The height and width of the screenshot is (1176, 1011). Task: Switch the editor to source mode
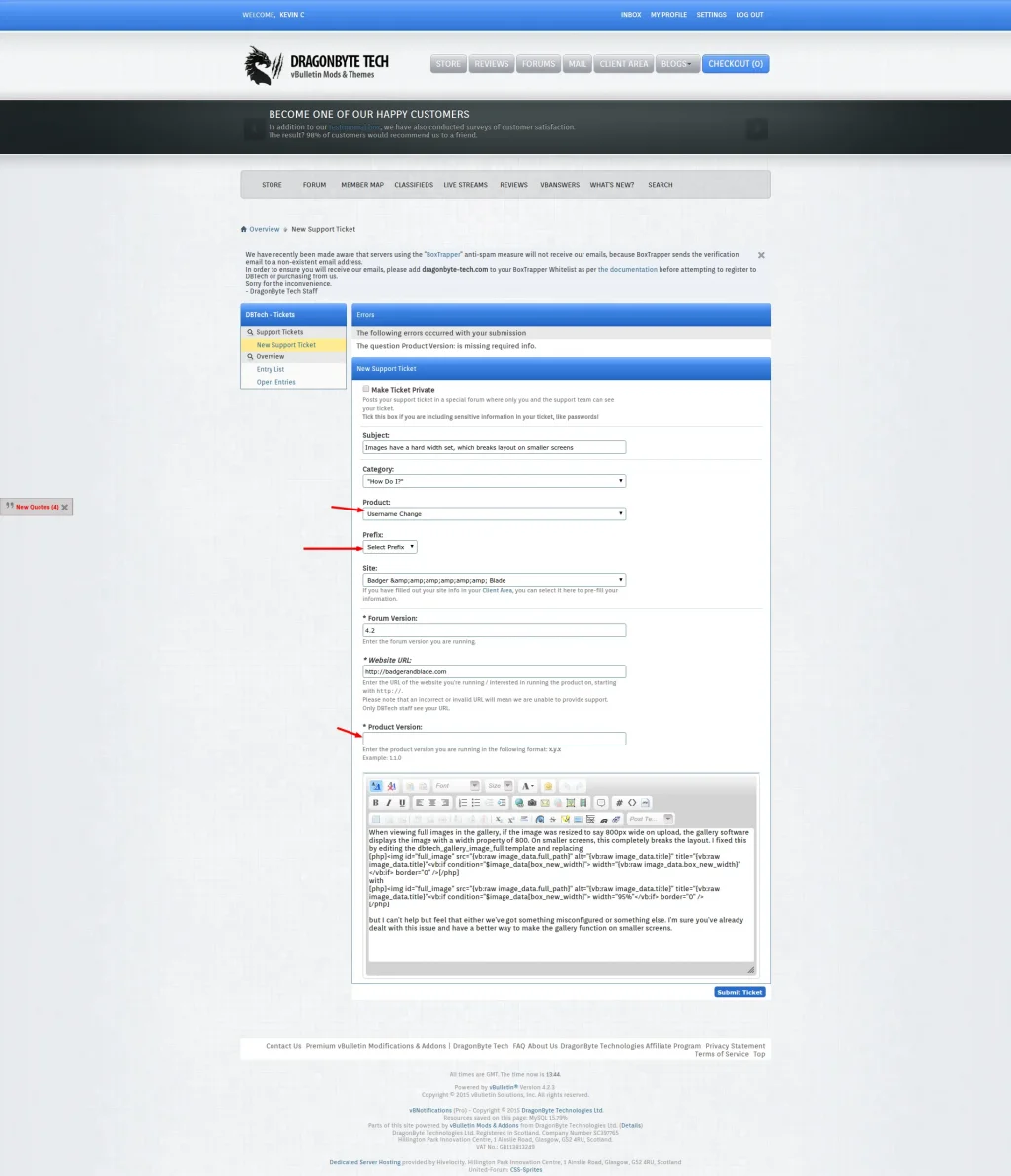coord(376,786)
